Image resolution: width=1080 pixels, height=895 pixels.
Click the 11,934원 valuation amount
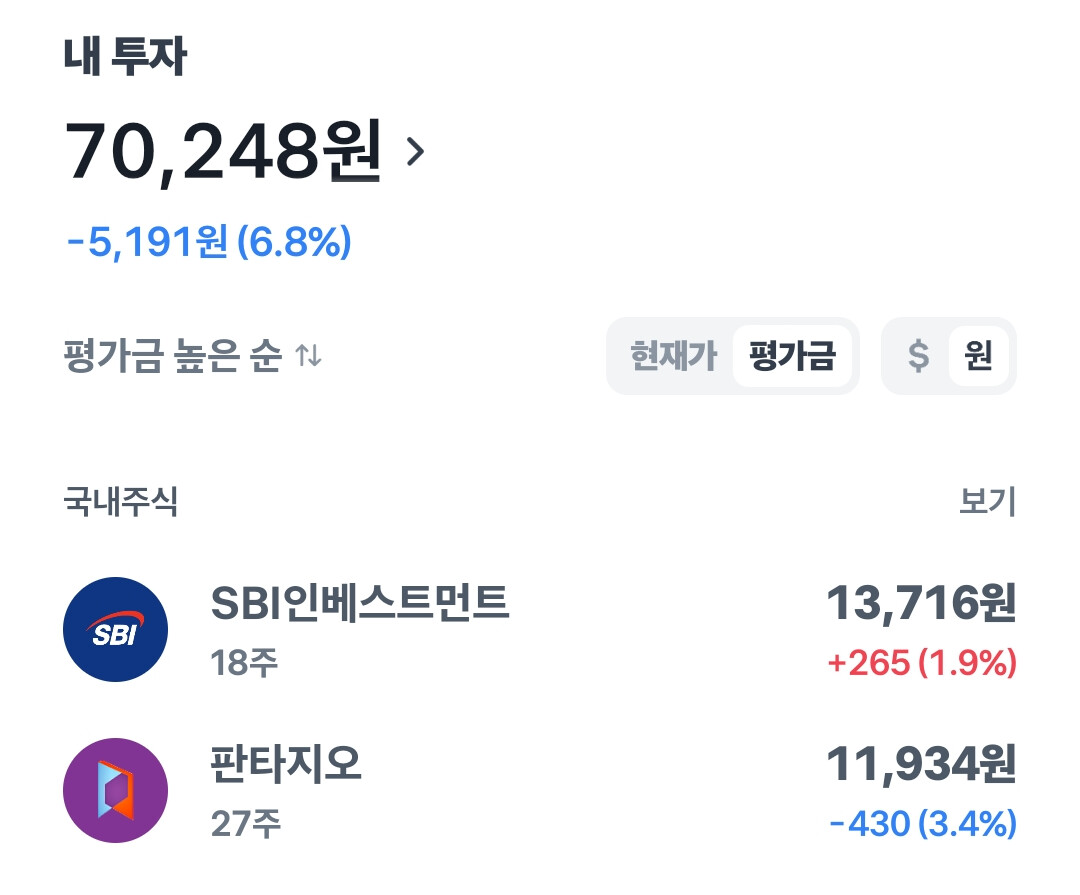coord(920,764)
